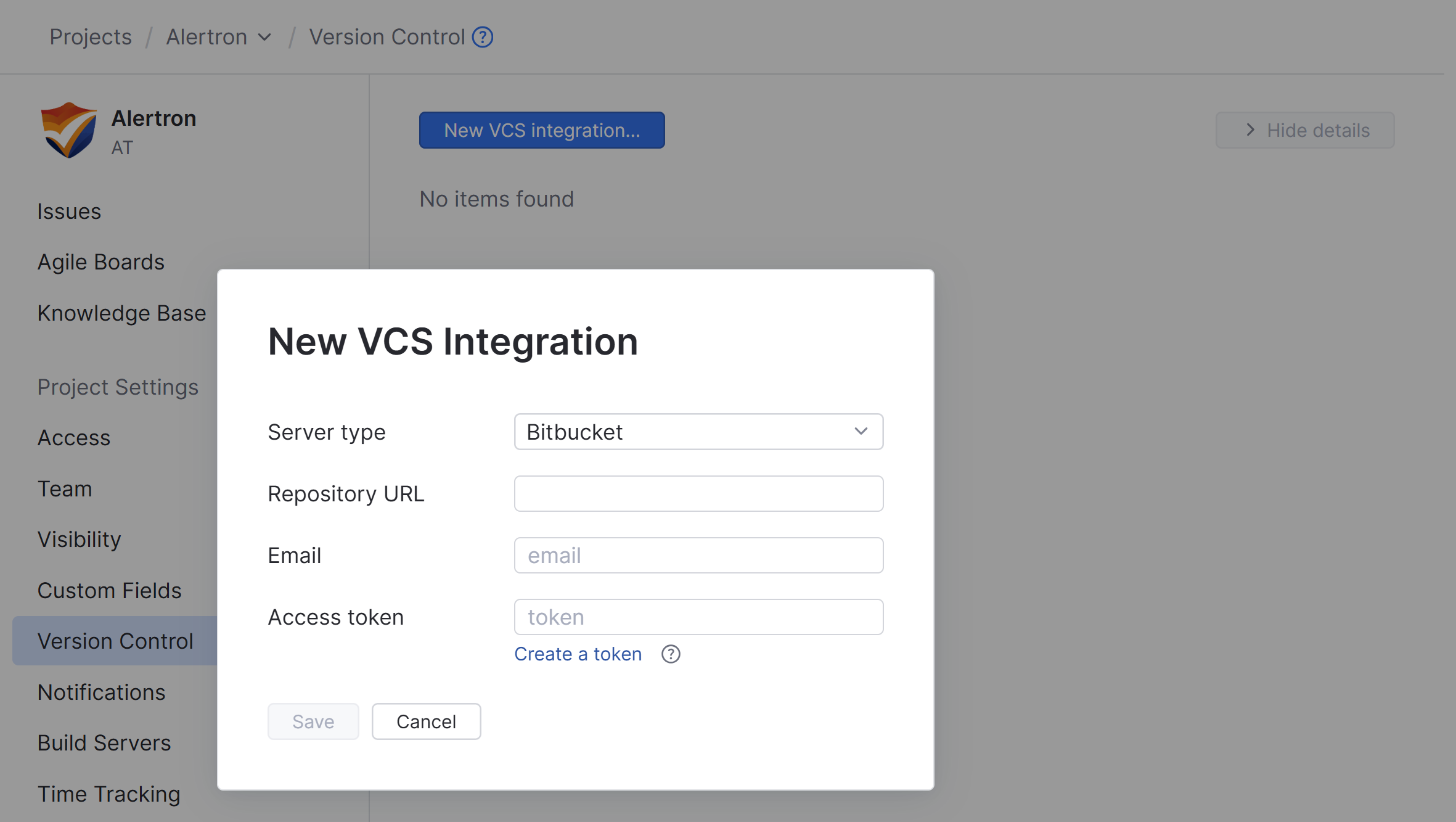1456x822 pixels.
Task: Go to Team settings
Action: pos(64,488)
